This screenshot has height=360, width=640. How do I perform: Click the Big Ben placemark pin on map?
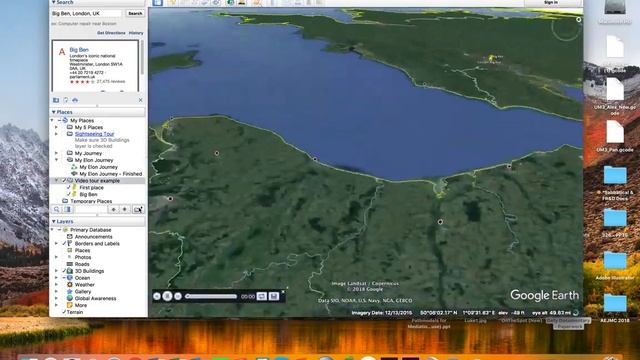point(491,58)
